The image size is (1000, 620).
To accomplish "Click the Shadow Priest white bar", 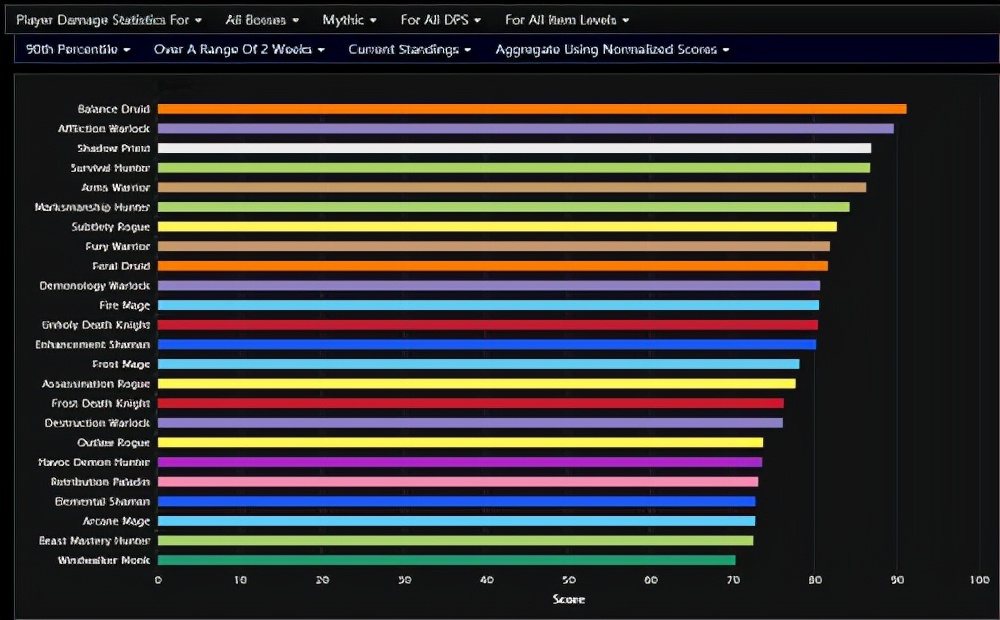I will [x=514, y=148].
